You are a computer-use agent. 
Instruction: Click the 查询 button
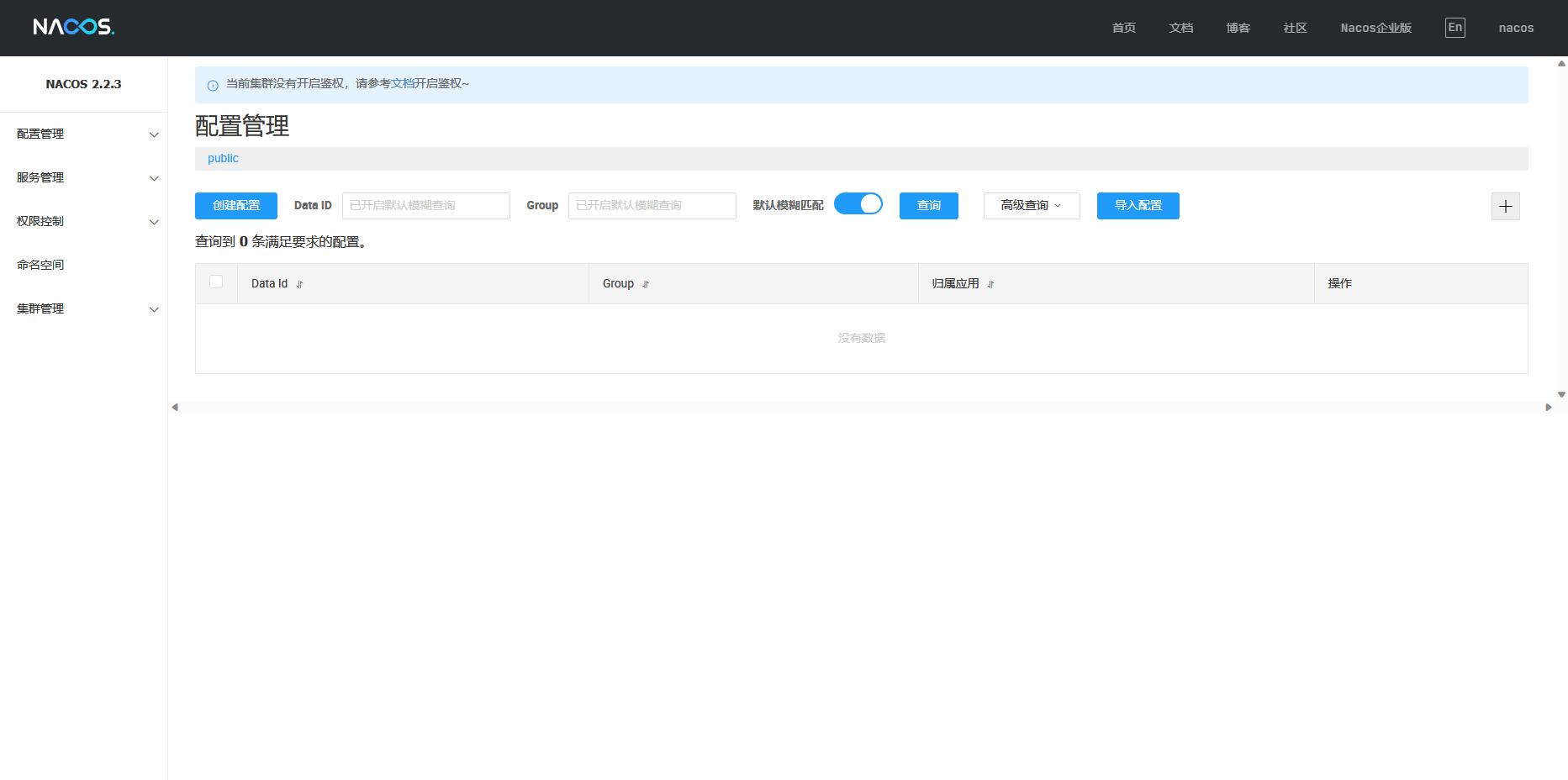tap(929, 206)
